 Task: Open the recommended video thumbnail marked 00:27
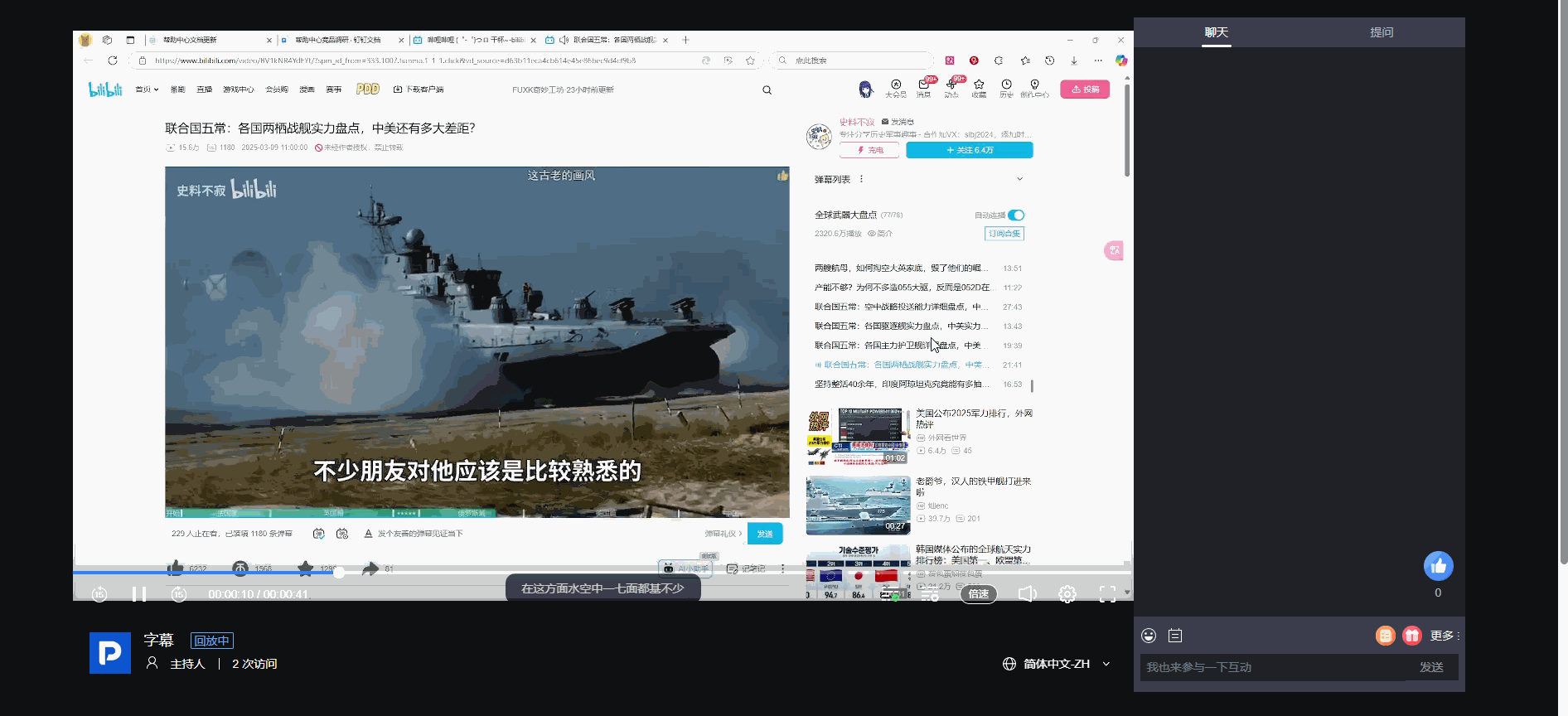coord(858,505)
